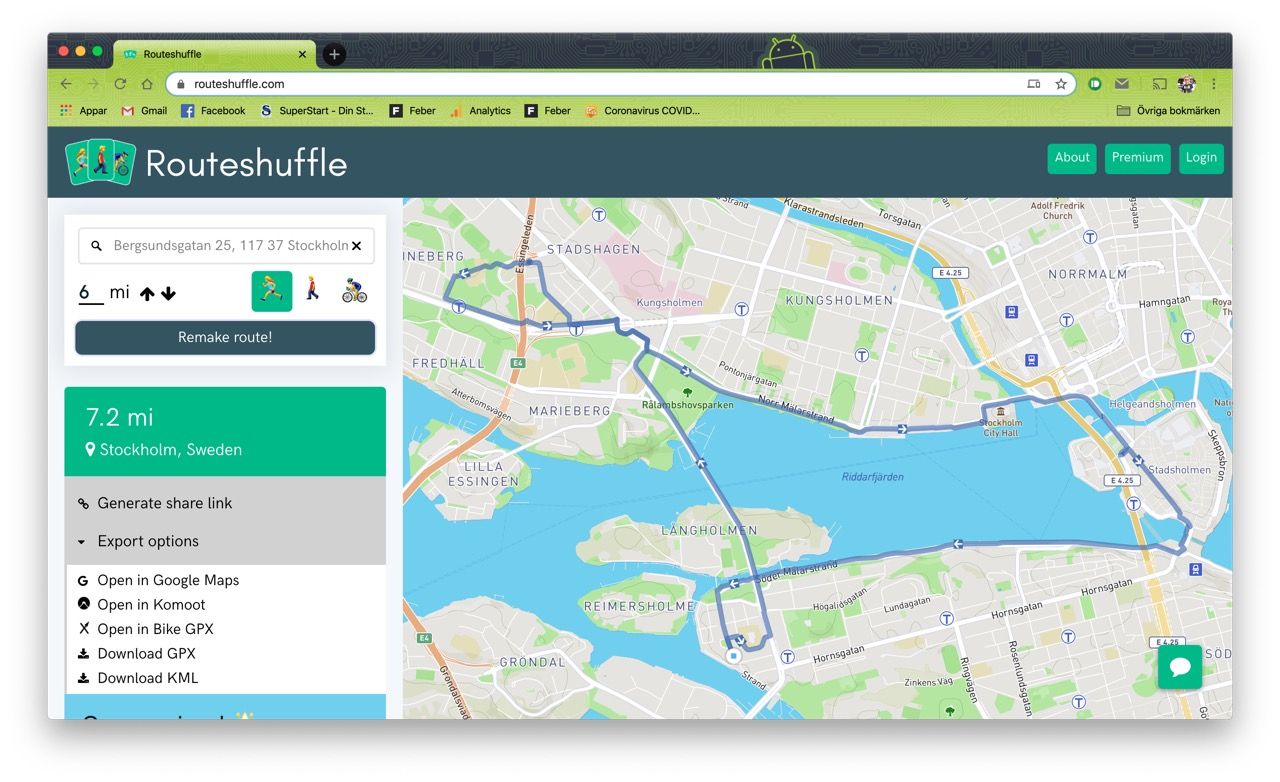Click the green circle extension icon
Viewport: 1280px width, 782px height.
(x=1095, y=84)
